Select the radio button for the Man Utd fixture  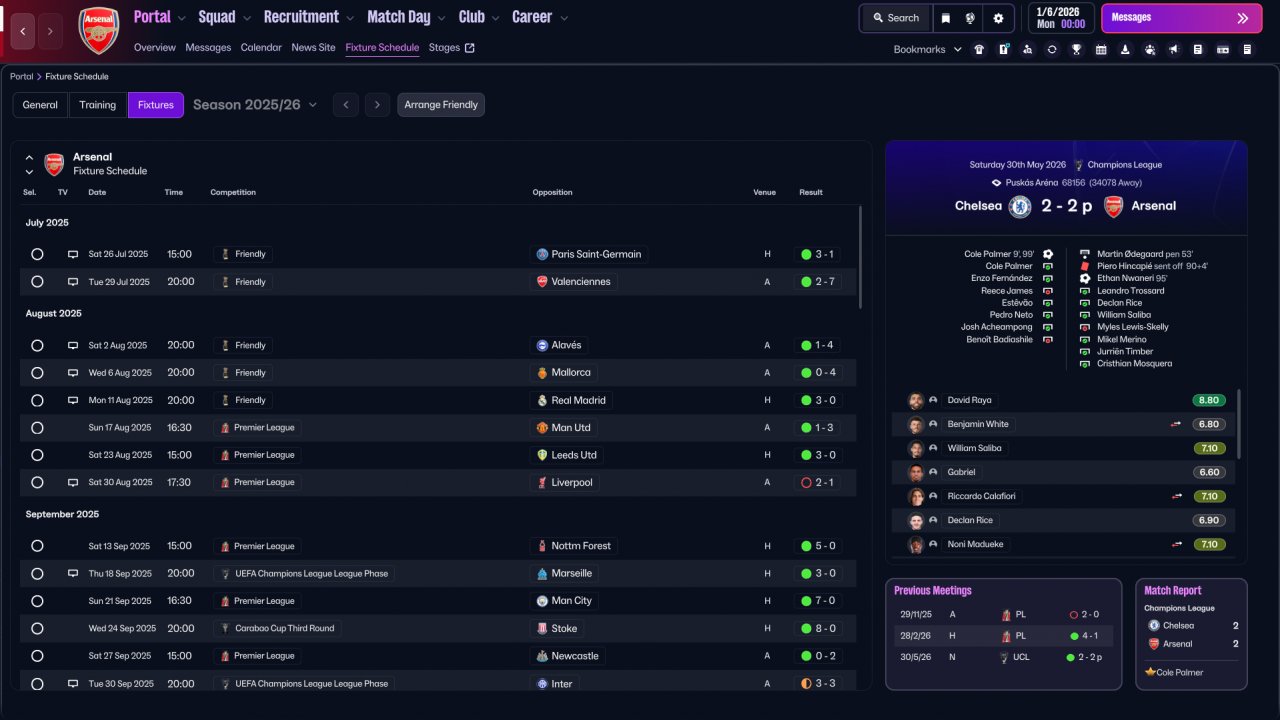pos(37,427)
